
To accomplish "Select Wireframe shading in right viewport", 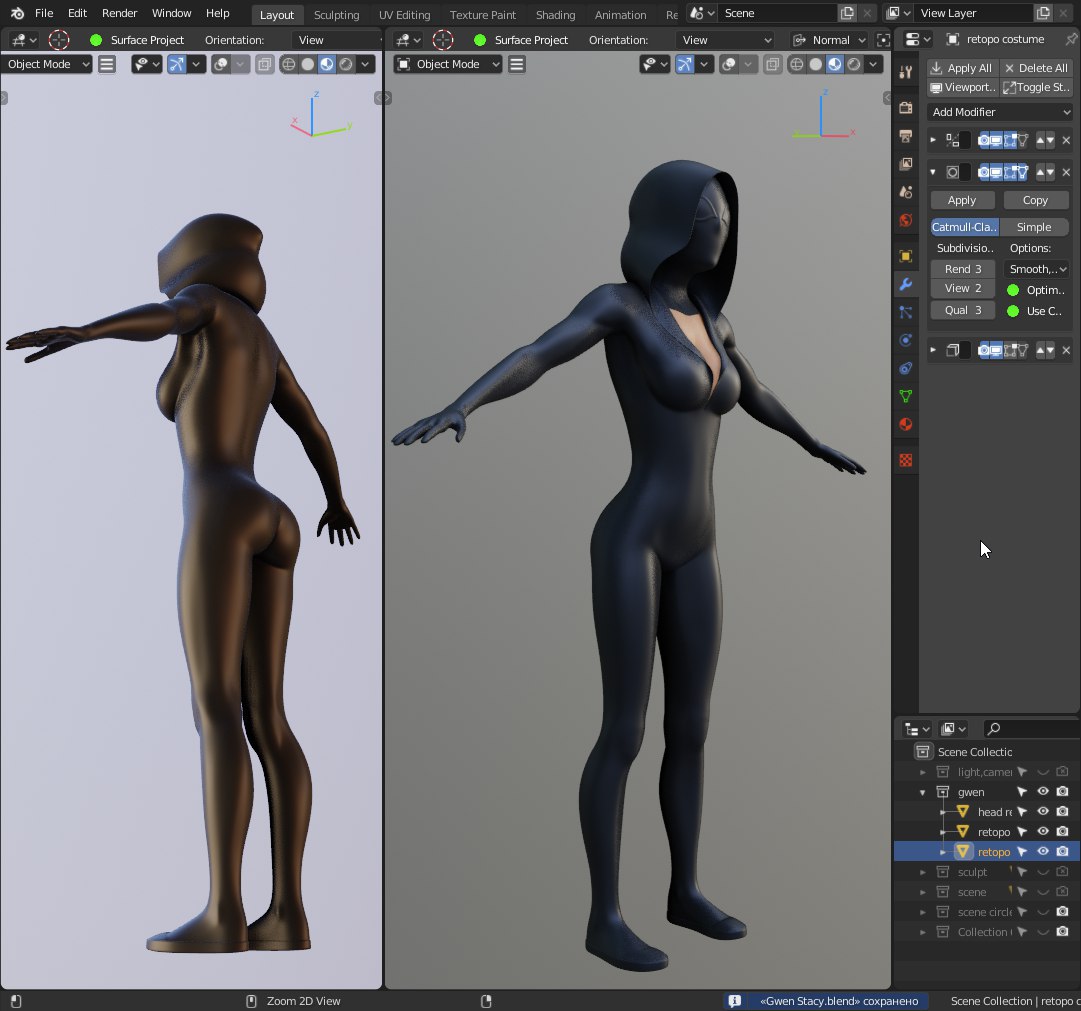I will point(797,64).
